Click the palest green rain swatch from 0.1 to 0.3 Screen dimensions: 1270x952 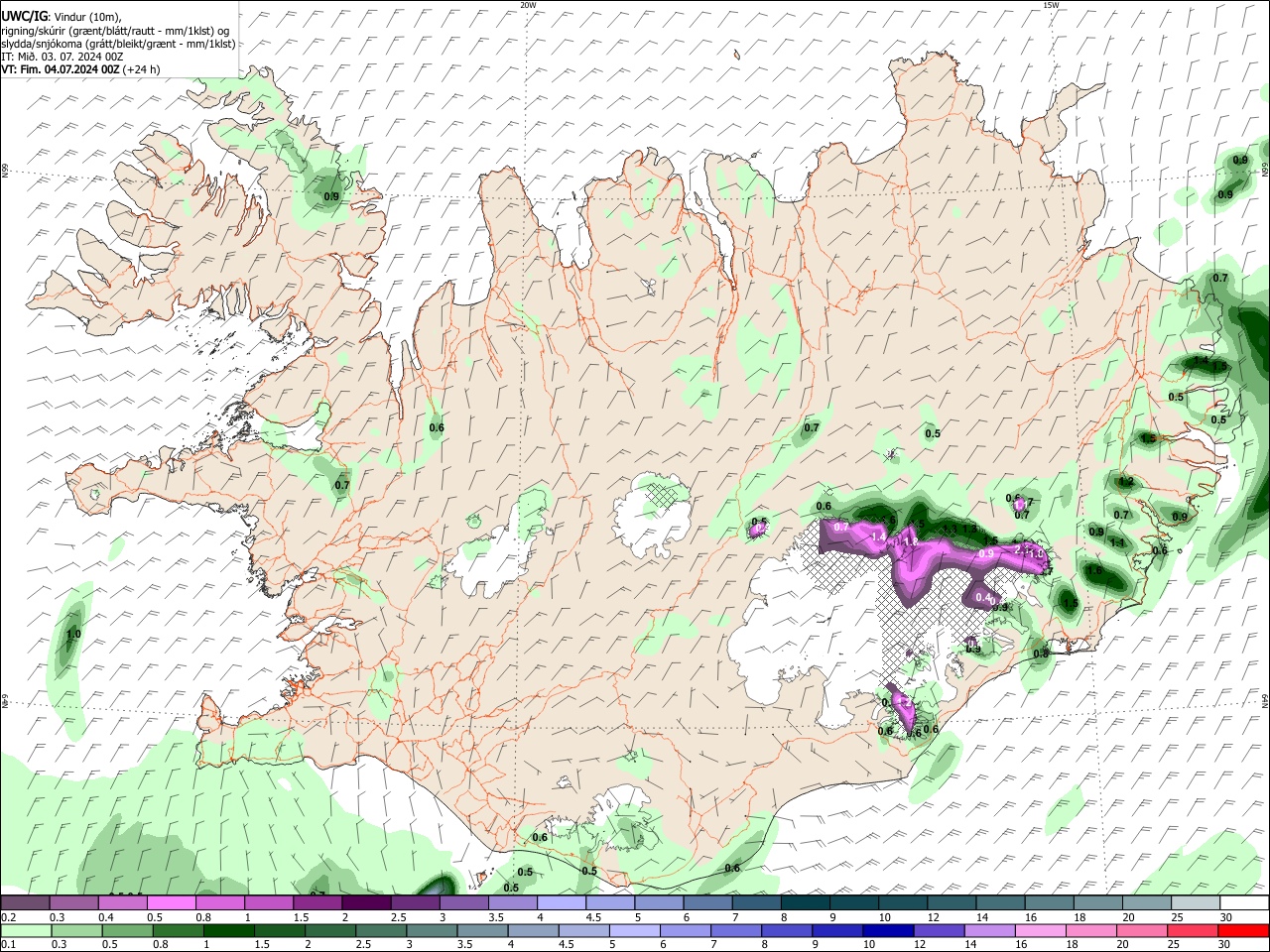pyautogui.click(x=25, y=930)
